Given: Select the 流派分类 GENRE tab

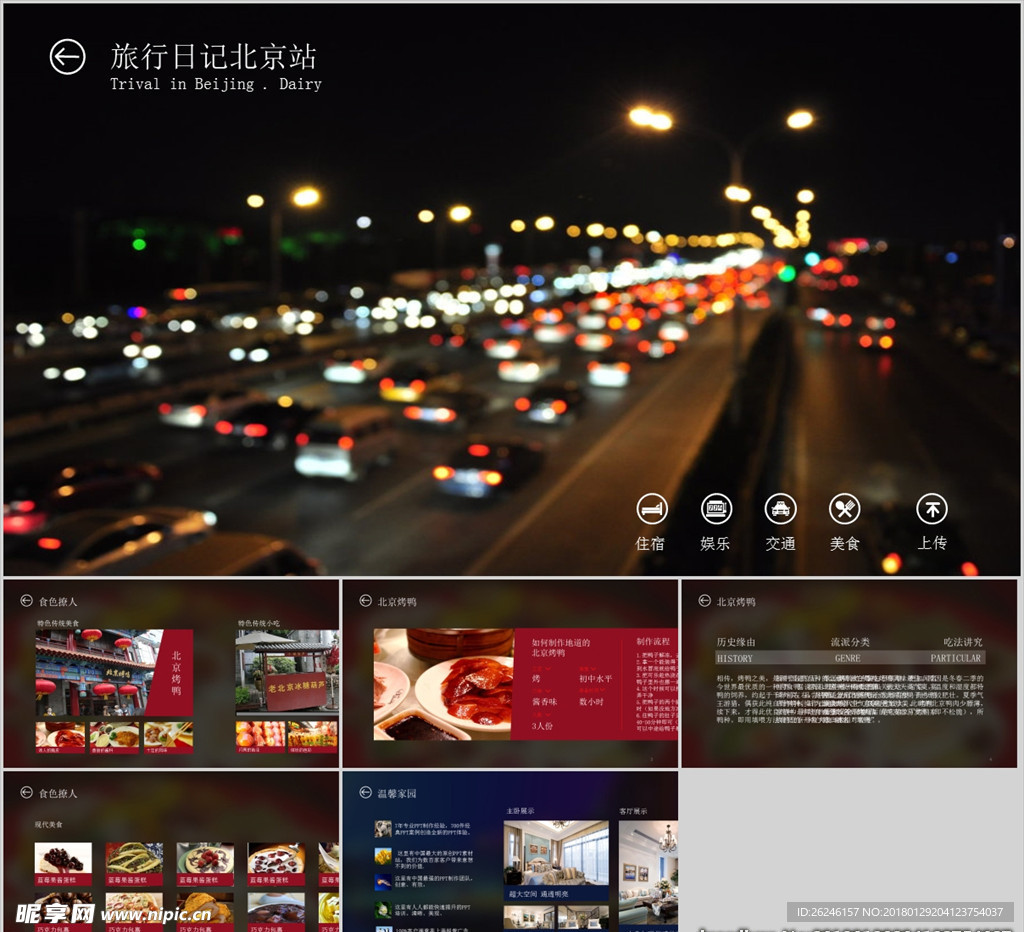Looking at the screenshot, I should pyautogui.click(x=849, y=650).
